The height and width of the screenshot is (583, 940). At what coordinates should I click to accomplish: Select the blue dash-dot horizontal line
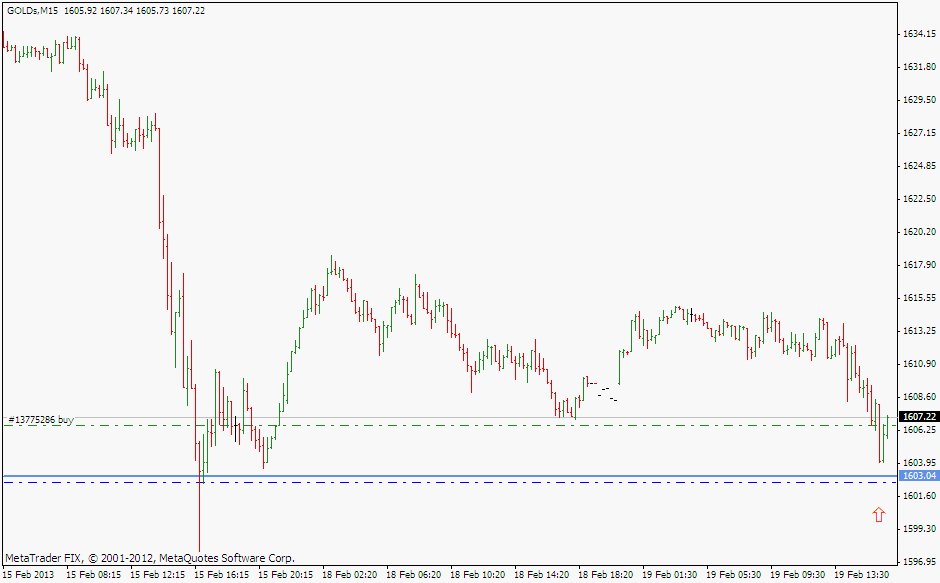(x=450, y=483)
